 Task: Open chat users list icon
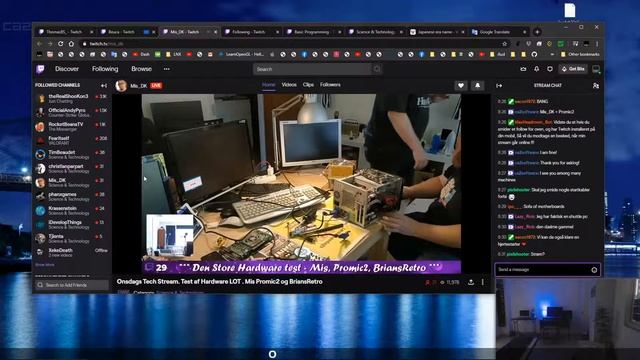pos(596,86)
